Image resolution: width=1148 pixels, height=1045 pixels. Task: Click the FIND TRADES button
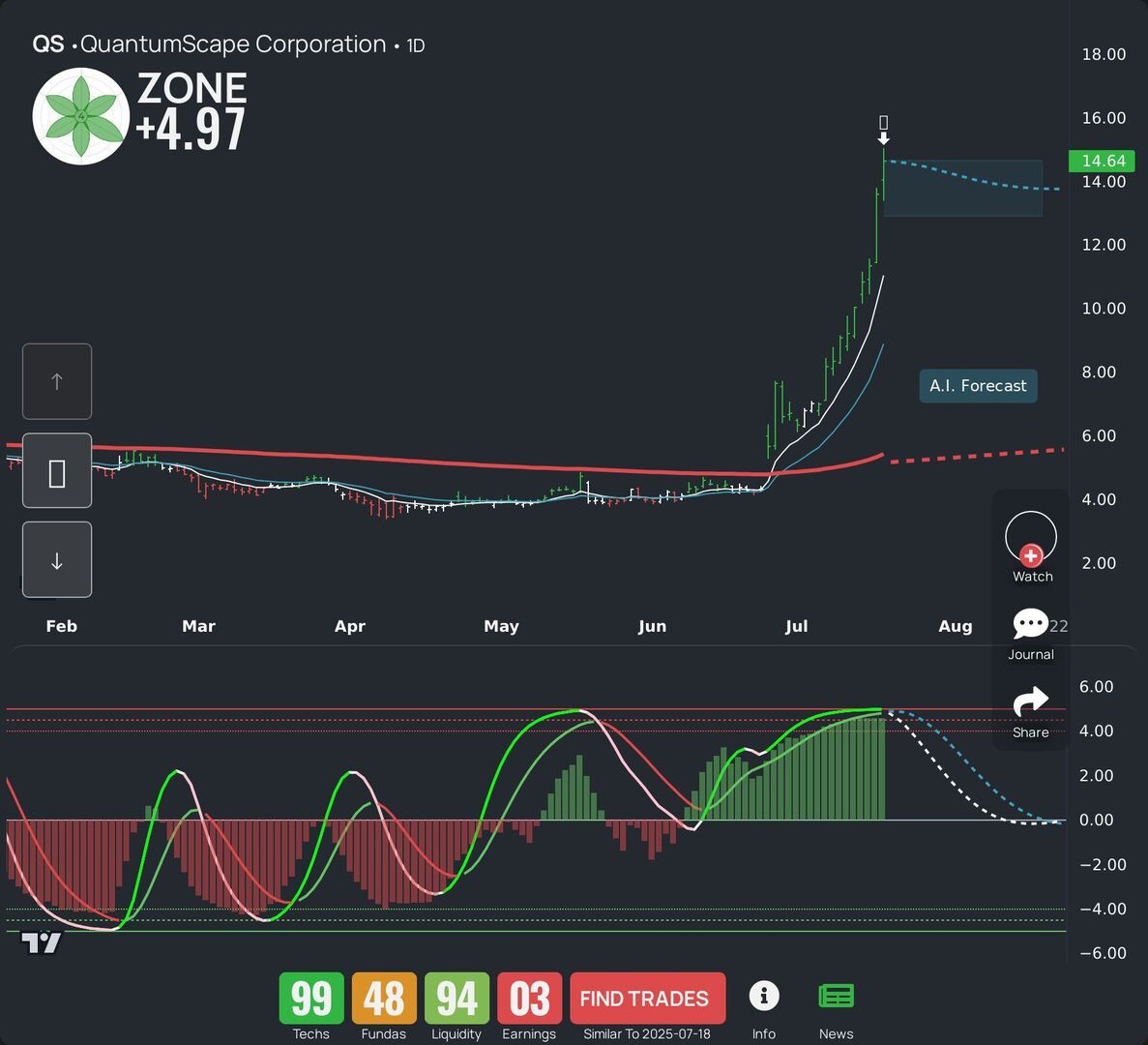point(647,999)
